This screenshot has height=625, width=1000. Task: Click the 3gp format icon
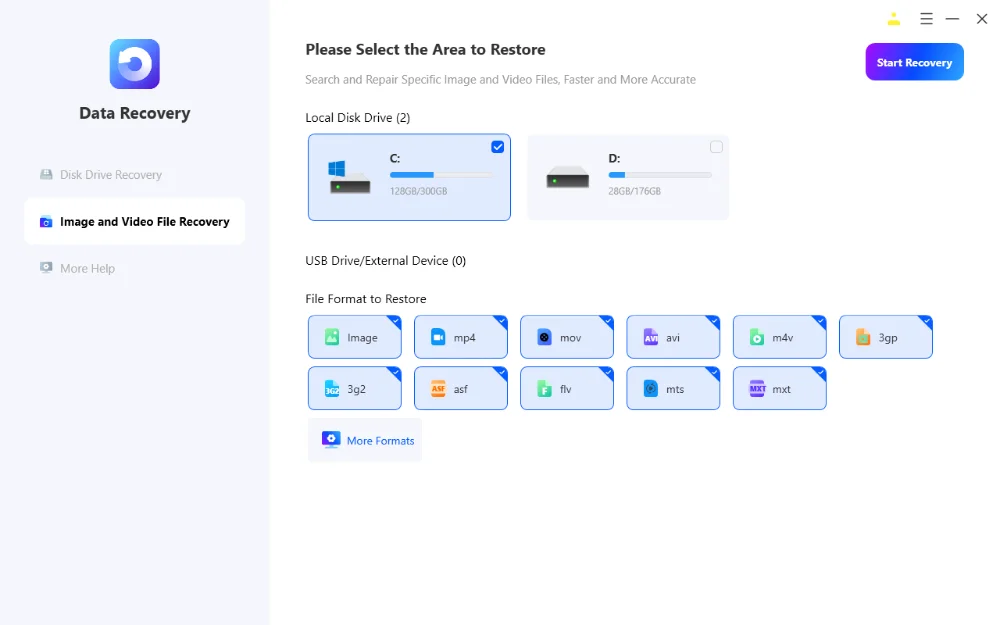coord(863,338)
